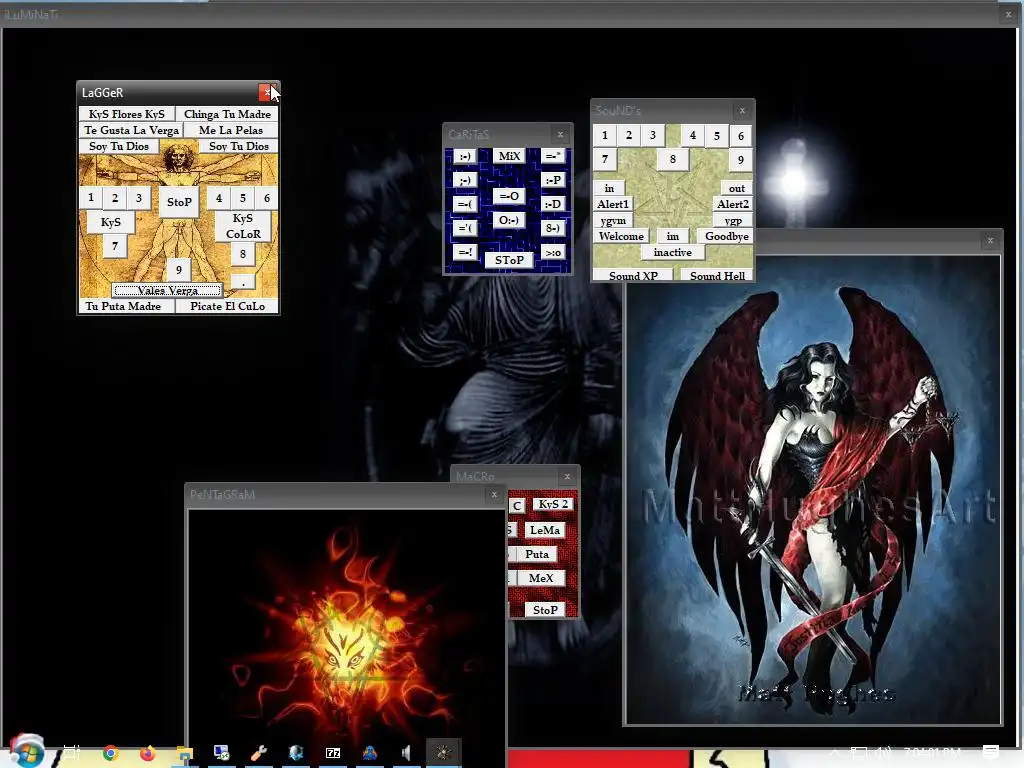Play sound 6 in SouND's window

click(741, 136)
